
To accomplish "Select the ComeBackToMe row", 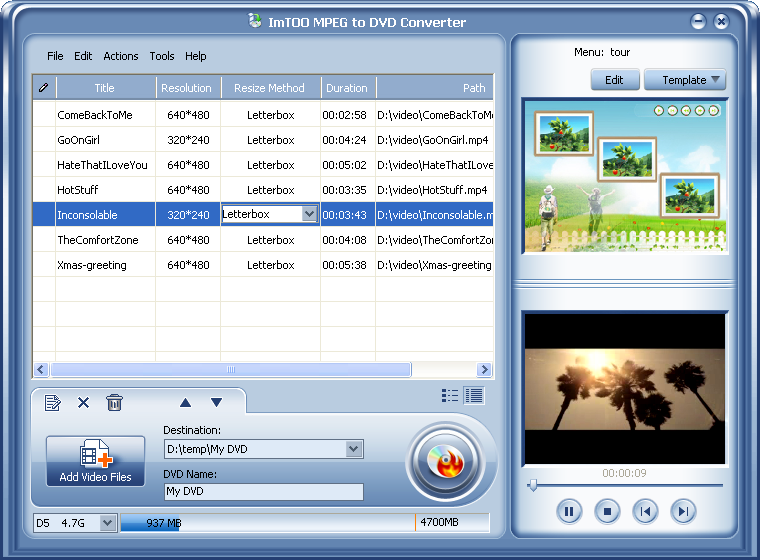I will pyautogui.click(x=263, y=115).
